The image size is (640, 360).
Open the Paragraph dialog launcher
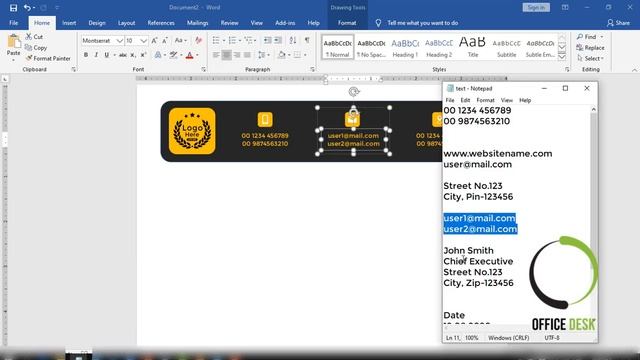[x=313, y=70]
